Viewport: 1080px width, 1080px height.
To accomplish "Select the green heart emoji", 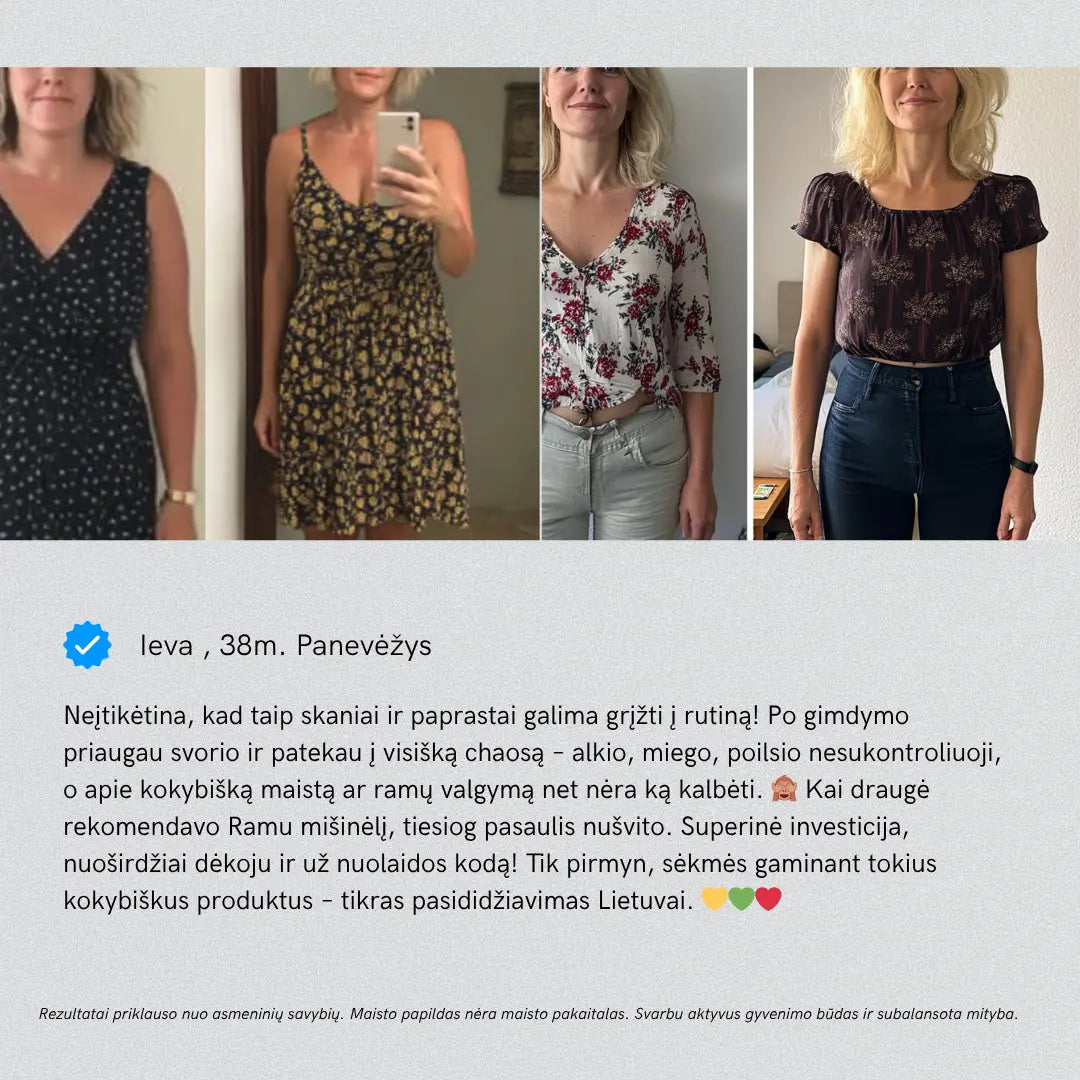I will click(x=741, y=899).
